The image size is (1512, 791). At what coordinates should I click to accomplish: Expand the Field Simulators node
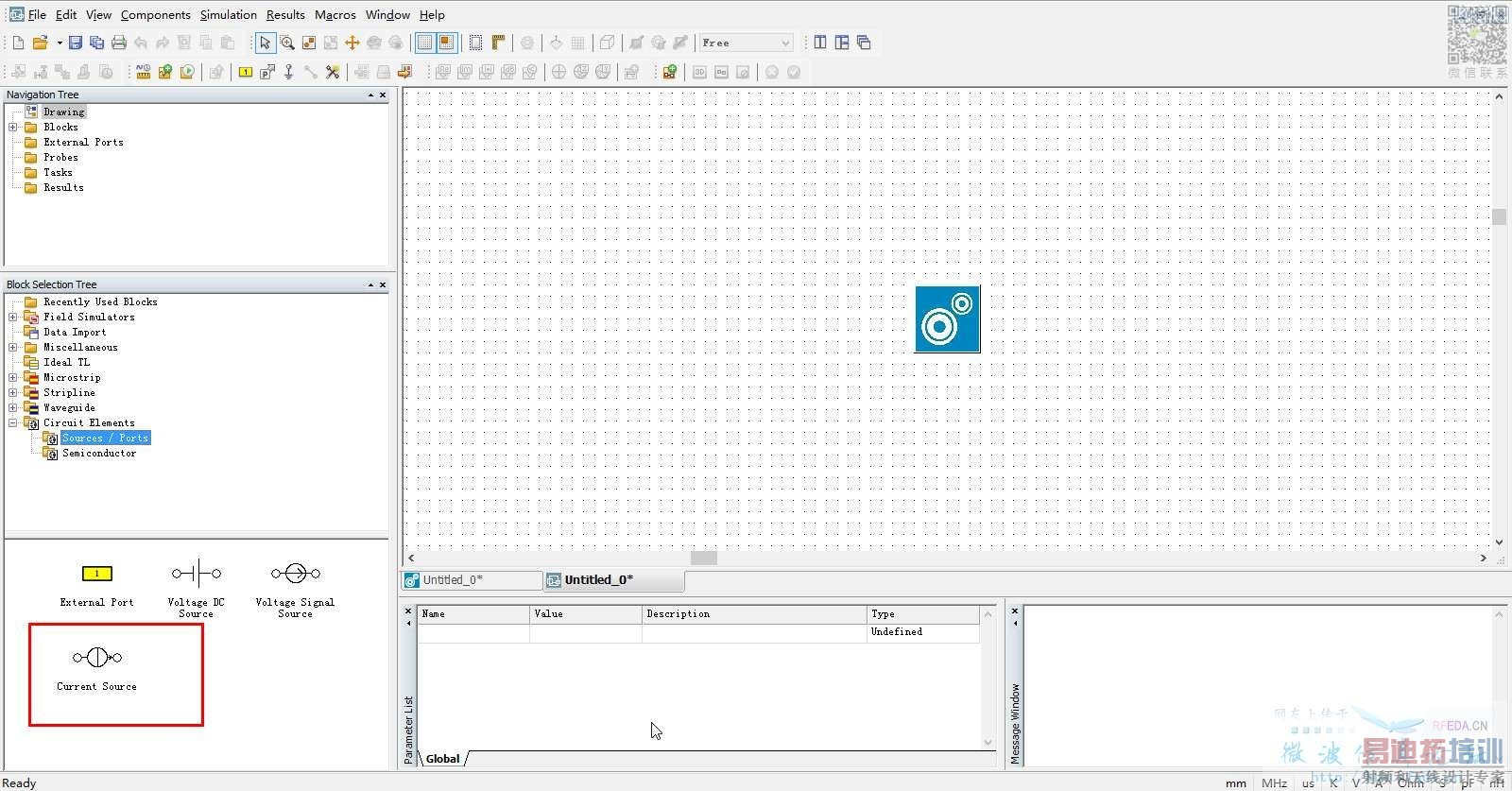point(13,317)
